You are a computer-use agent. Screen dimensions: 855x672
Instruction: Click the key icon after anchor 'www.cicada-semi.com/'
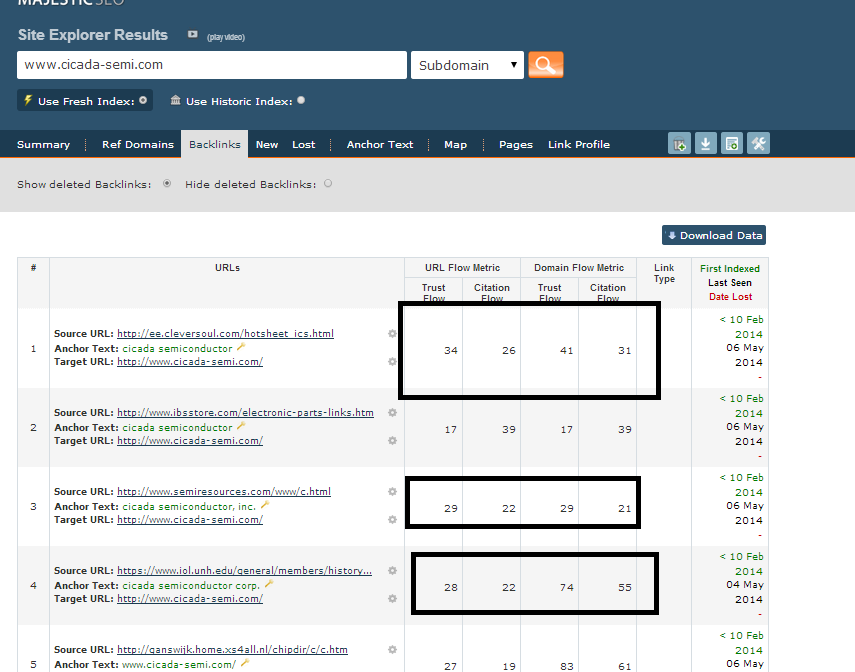click(x=245, y=663)
